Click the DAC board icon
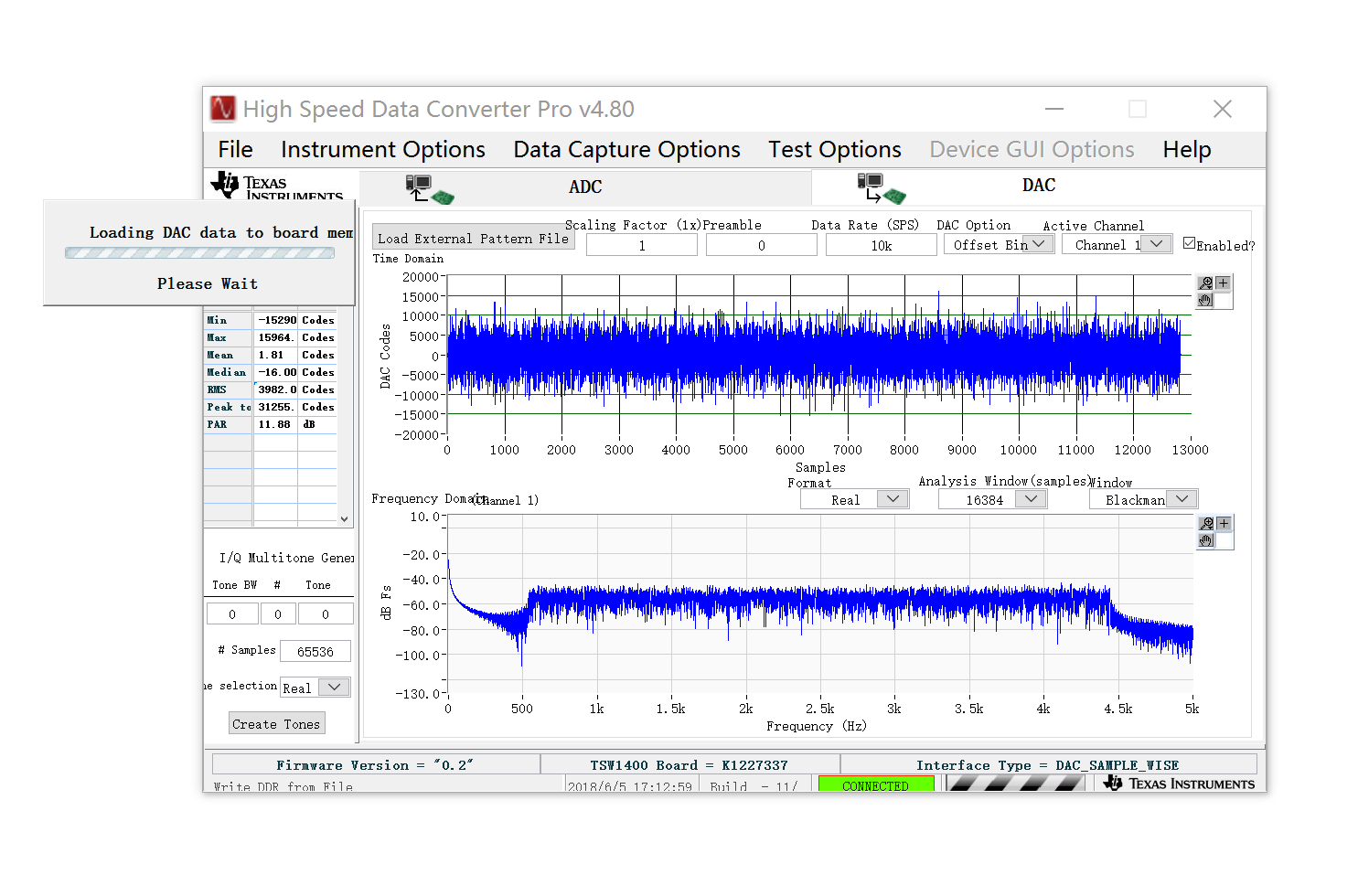Screen dimensions: 1358x896 pyautogui.click(x=882, y=187)
